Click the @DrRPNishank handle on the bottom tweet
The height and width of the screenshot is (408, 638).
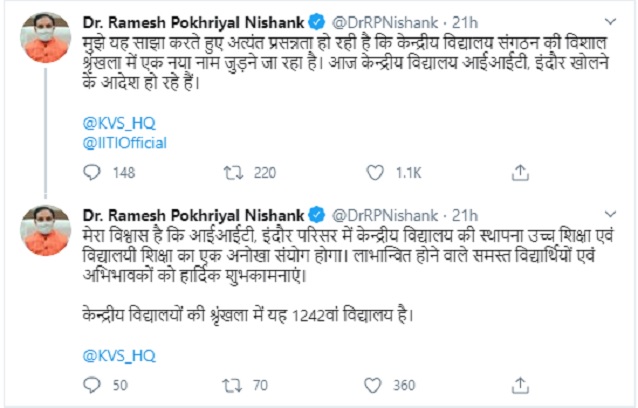(385, 213)
